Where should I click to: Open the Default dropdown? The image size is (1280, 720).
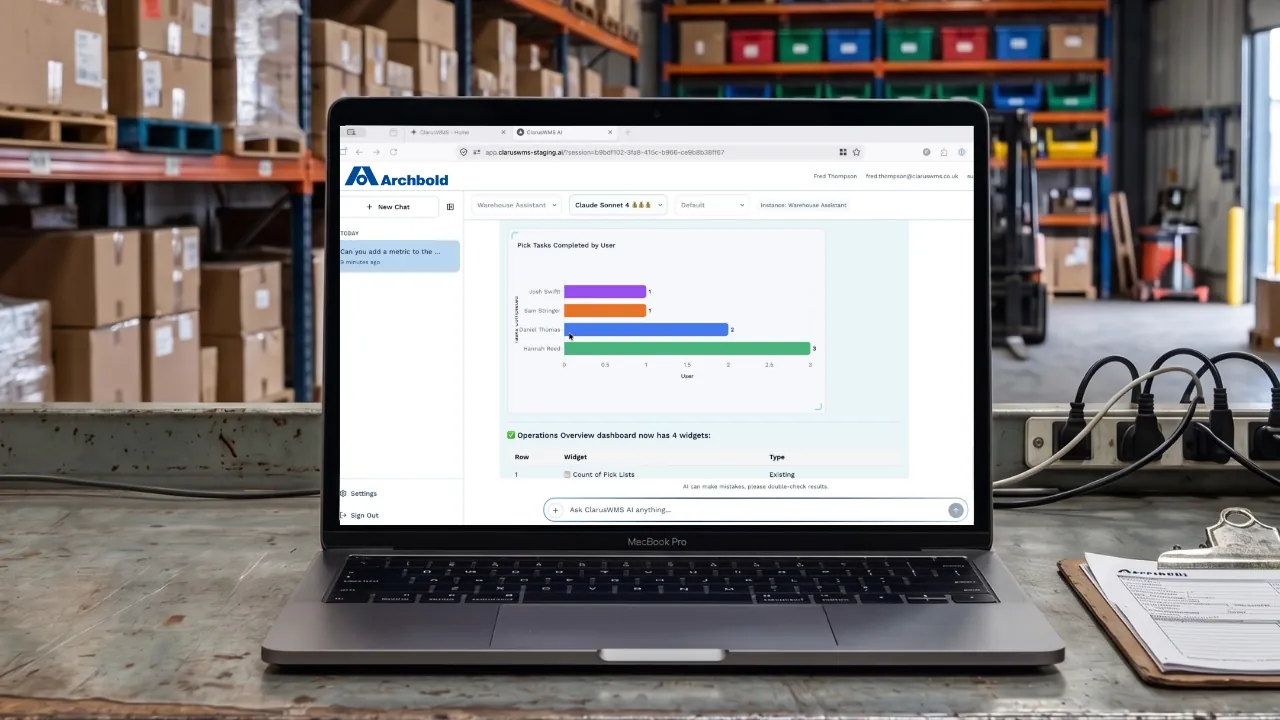coord(712,205)
